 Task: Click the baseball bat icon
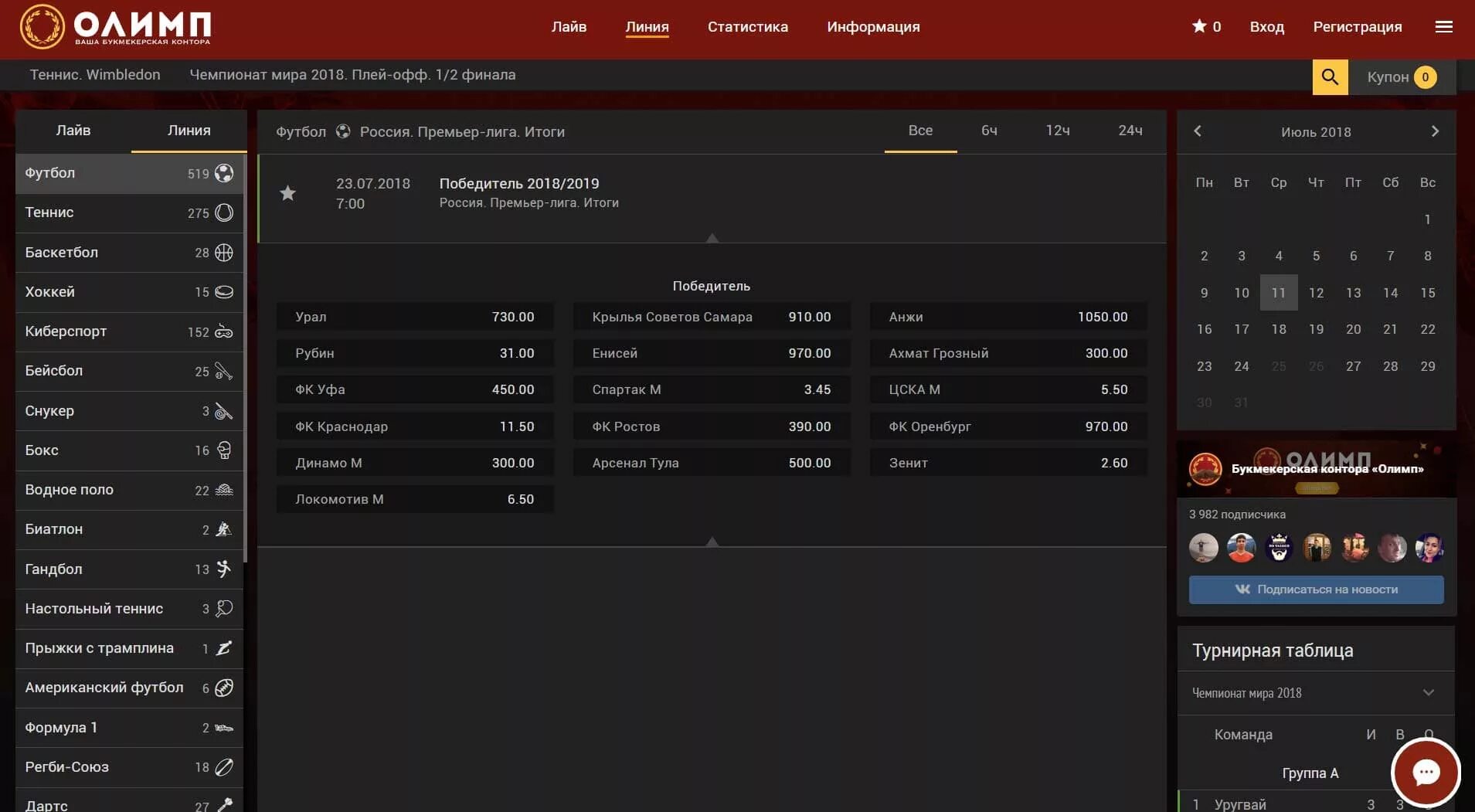[224, 371]
